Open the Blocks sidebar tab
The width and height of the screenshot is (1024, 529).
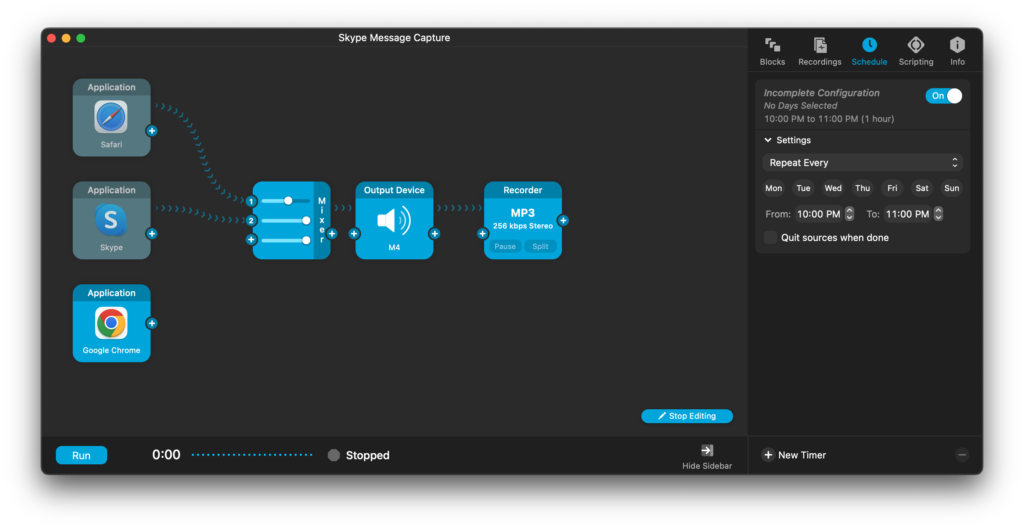click(x=772, y=52)
